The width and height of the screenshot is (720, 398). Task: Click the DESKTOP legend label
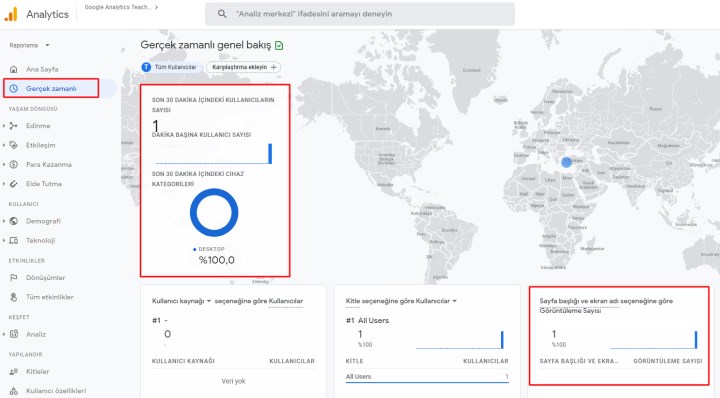point(211,249)
